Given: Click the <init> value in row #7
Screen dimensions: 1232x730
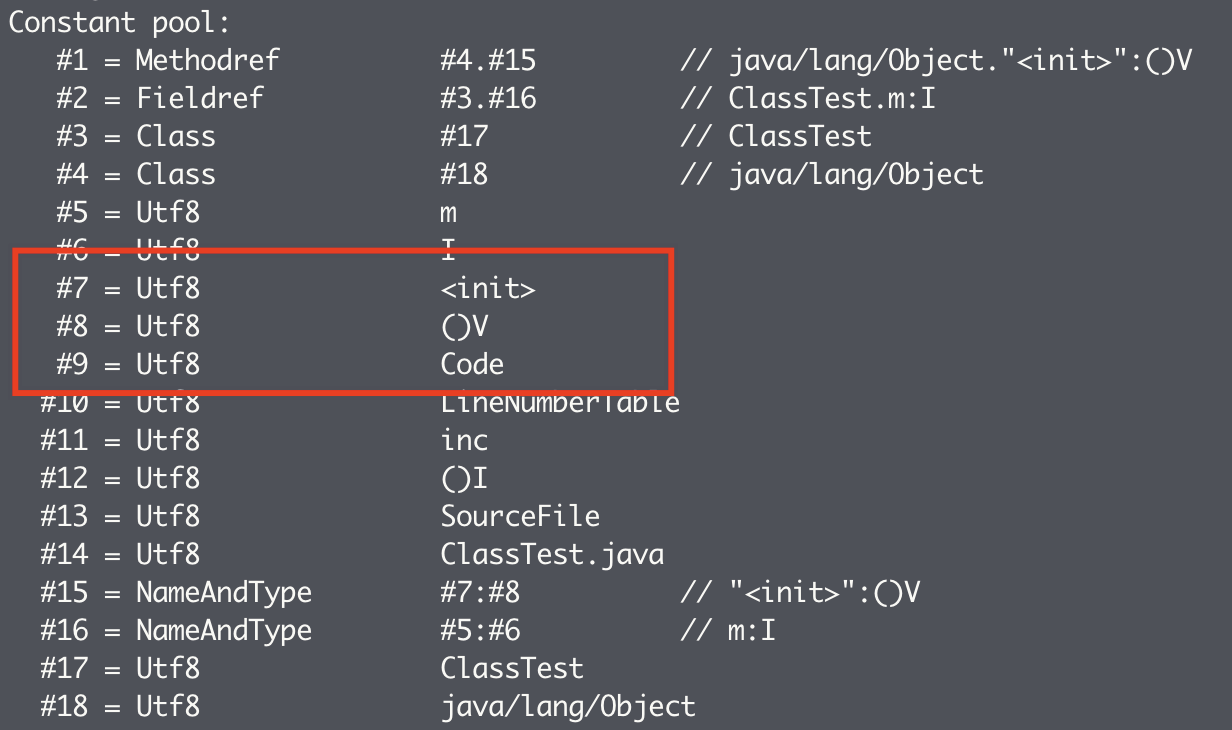Looking at the screenshot, I should pyautogui.click(x=488, y=289).
